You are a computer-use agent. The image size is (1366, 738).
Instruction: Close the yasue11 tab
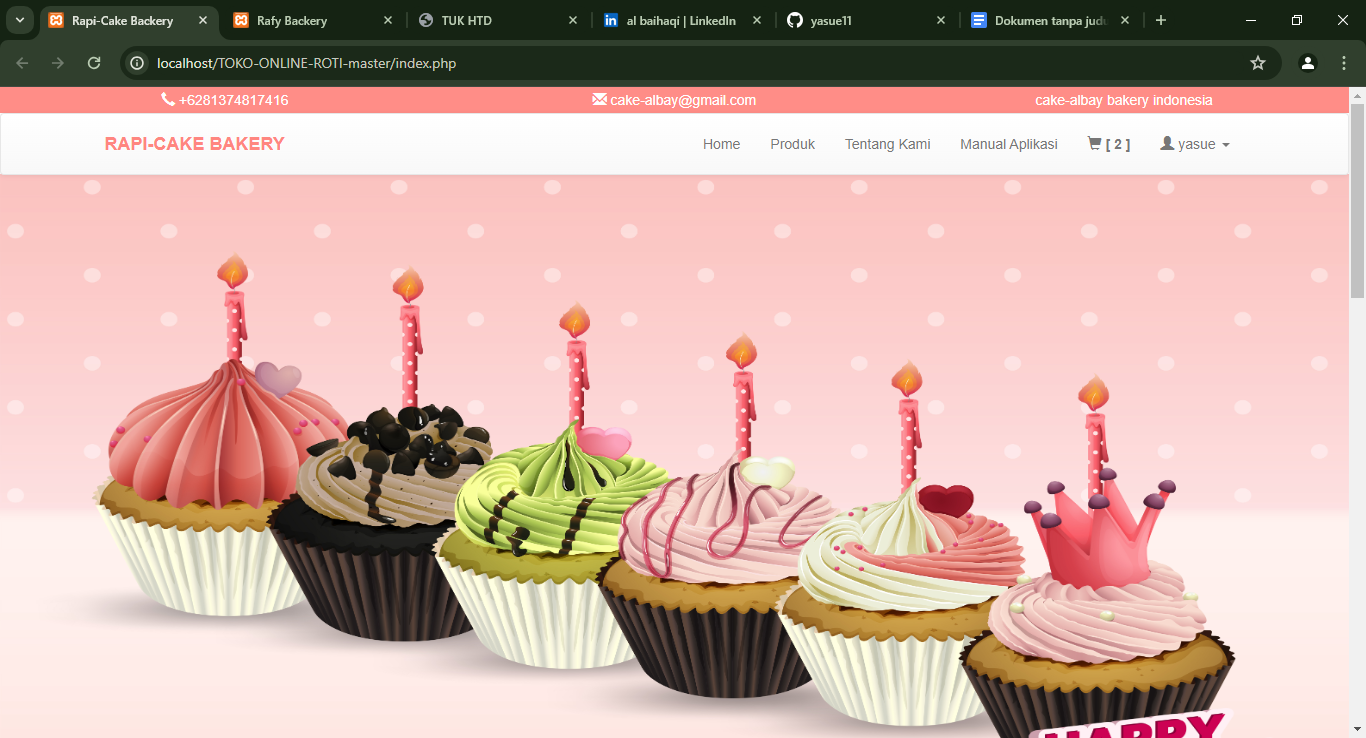[941, 20]
